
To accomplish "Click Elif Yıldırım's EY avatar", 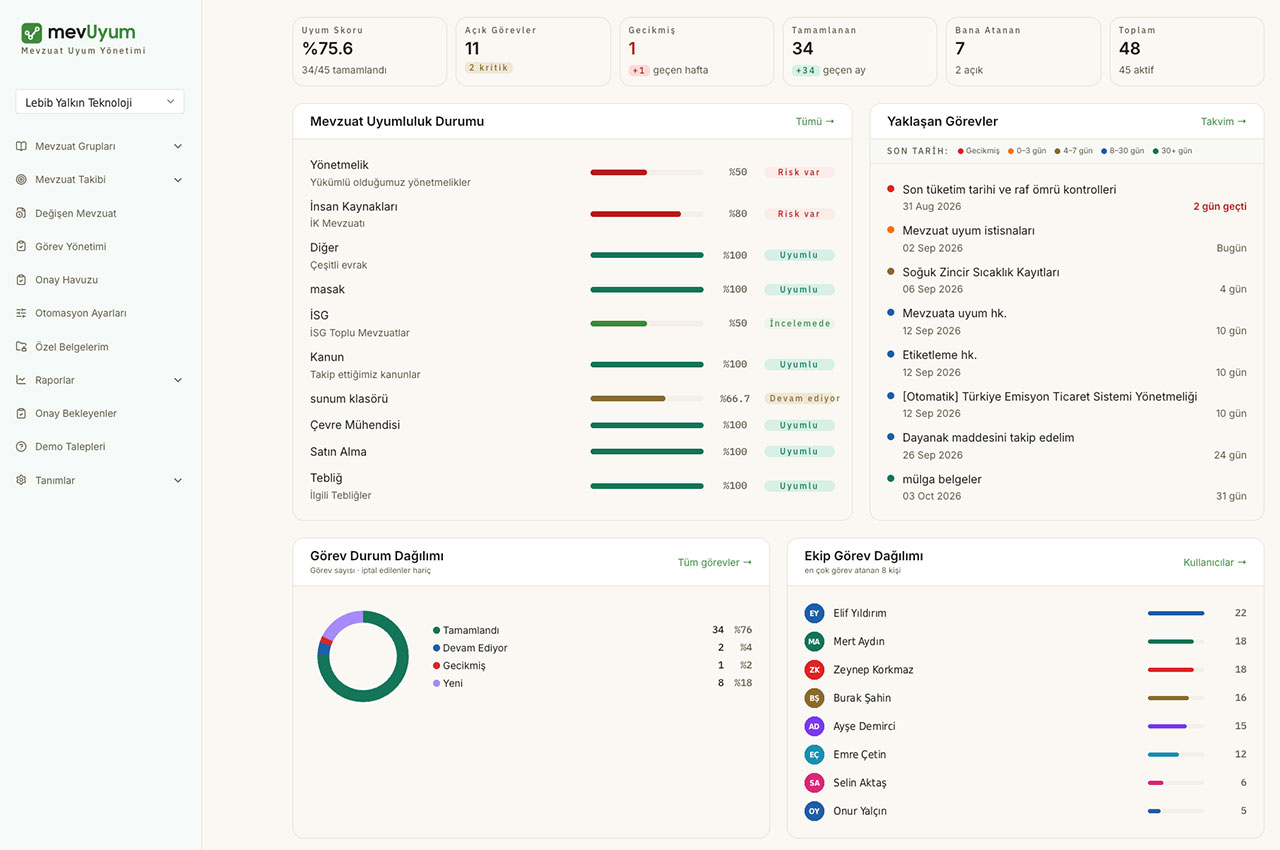I will (814, 613).
